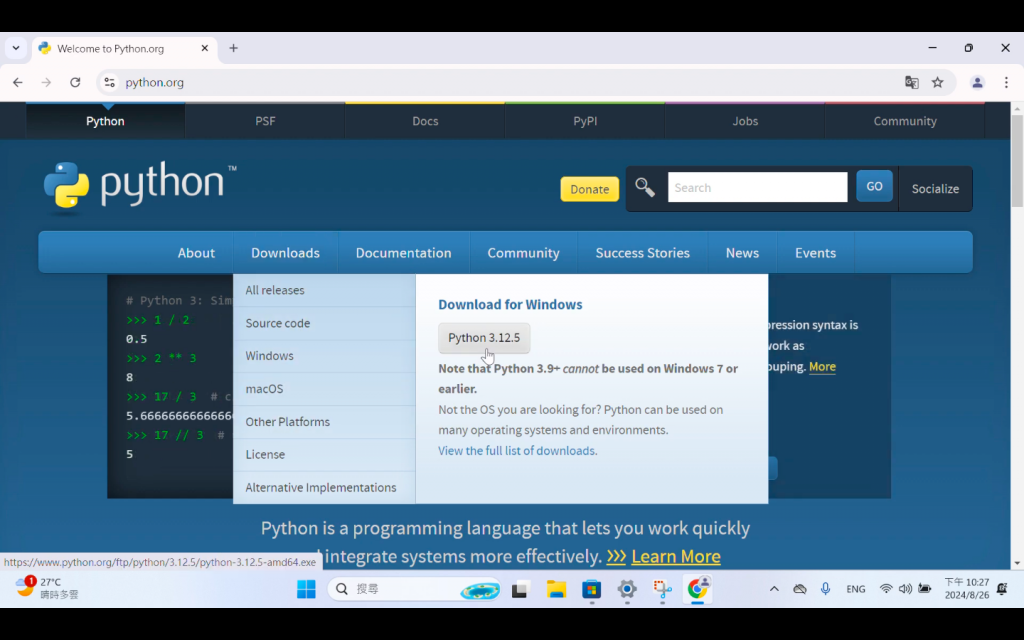Screen dimensions: 1024x640
Task: Open View the full list of downloads
Action: click(517, 451)
